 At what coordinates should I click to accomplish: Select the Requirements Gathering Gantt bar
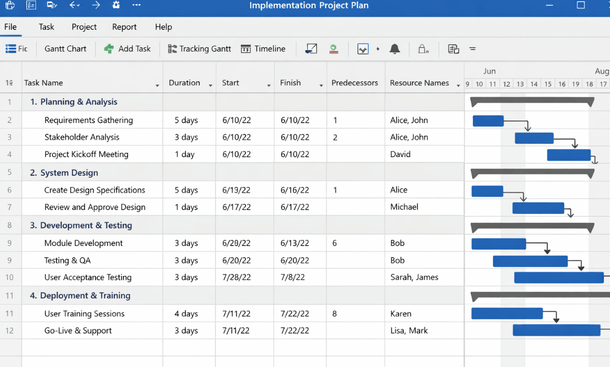pyautogui.click(x=488, y=121)
